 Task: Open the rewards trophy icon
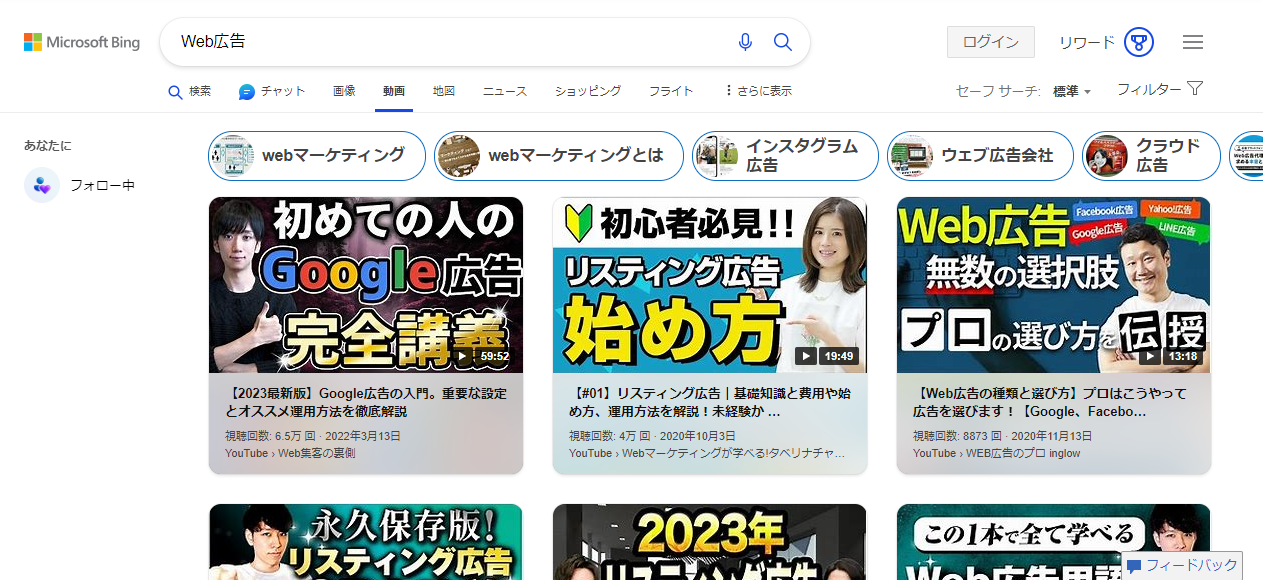click(1139, 42)
